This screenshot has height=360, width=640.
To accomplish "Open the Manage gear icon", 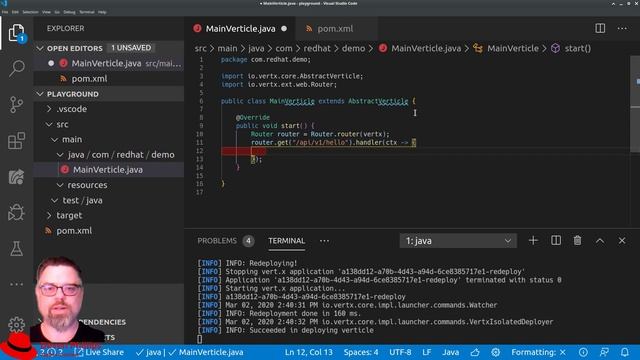I will coord(16,324).
